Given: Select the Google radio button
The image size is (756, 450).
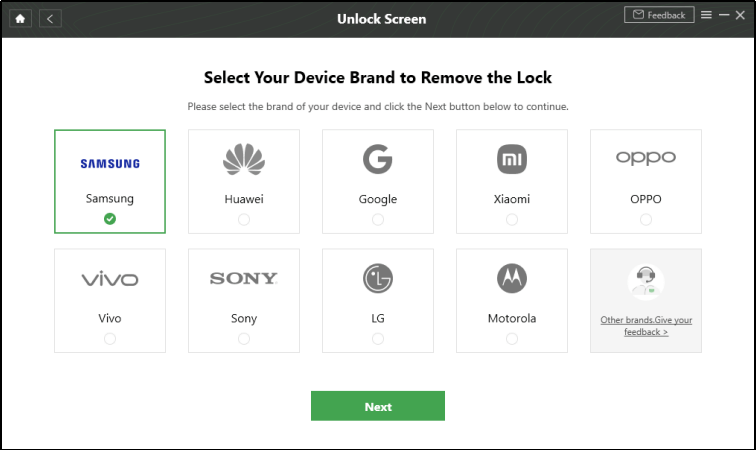Looking at the screenshot, I should (378, 219).
